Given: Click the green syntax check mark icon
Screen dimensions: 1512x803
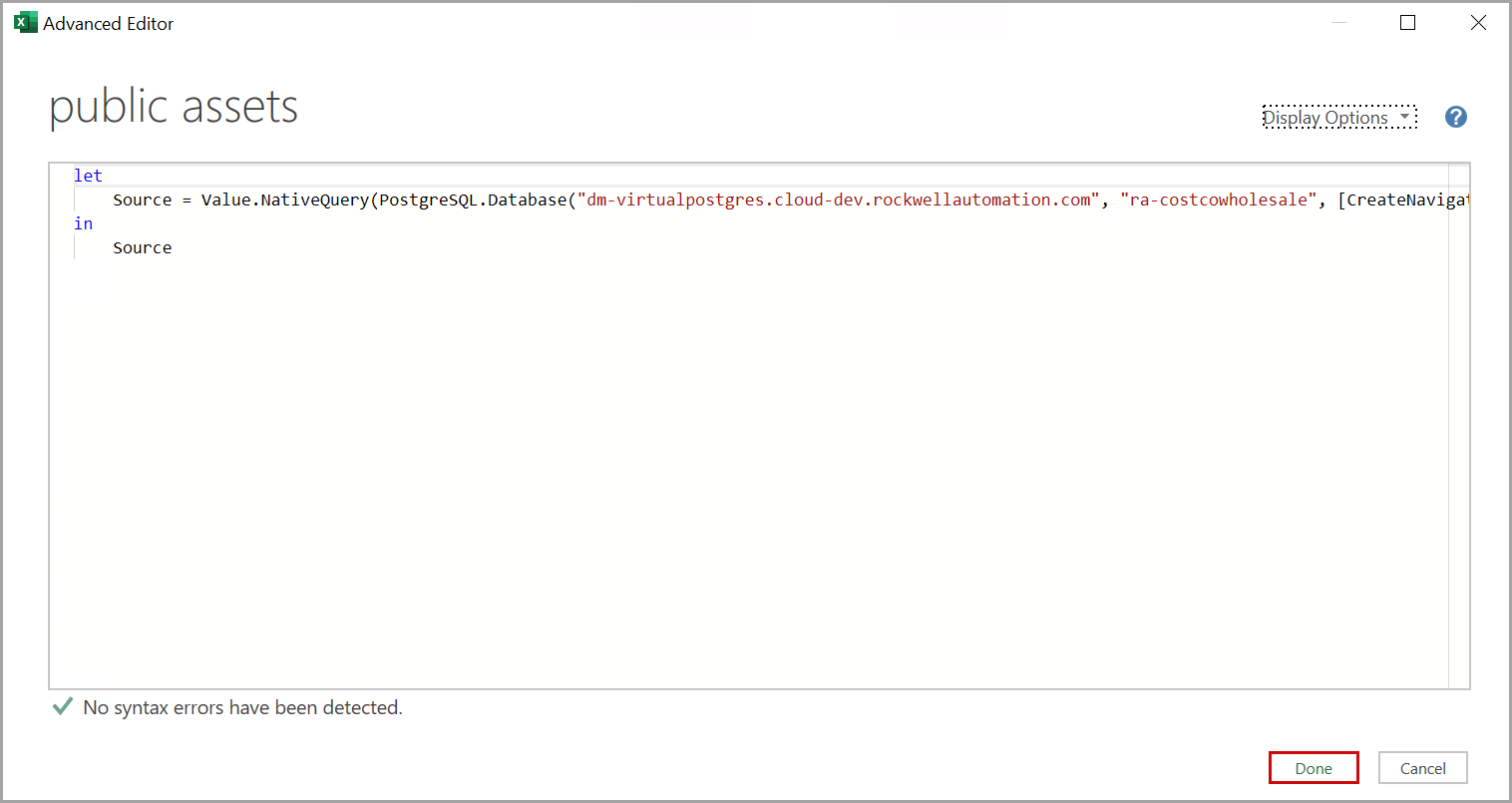Looking at the screenshot, I should click(62, 707).
